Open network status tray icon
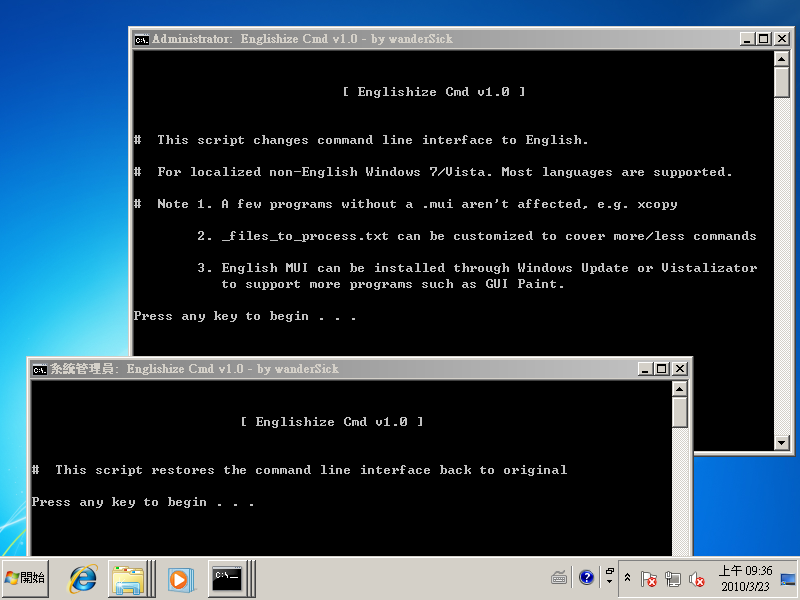The image size is (800, 600). click(x=672, y=579)
